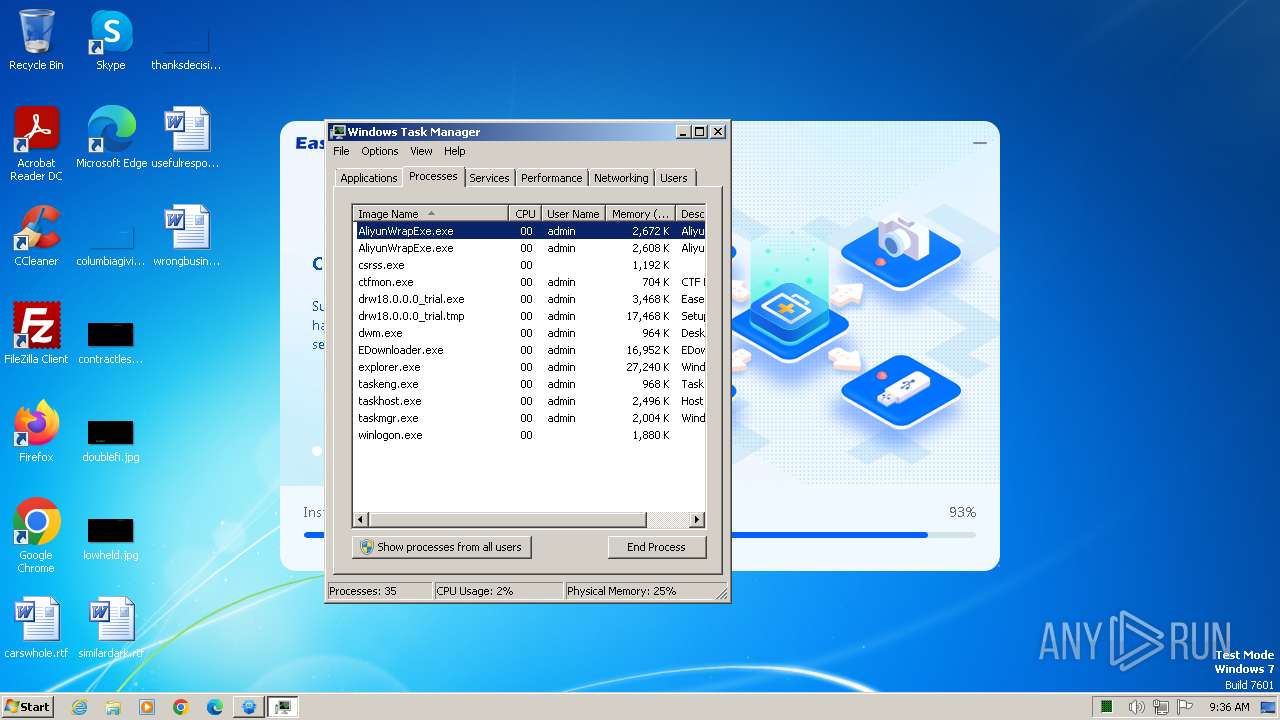
Task: Open the File menu in Task Manager
Action: click(341, 151)
